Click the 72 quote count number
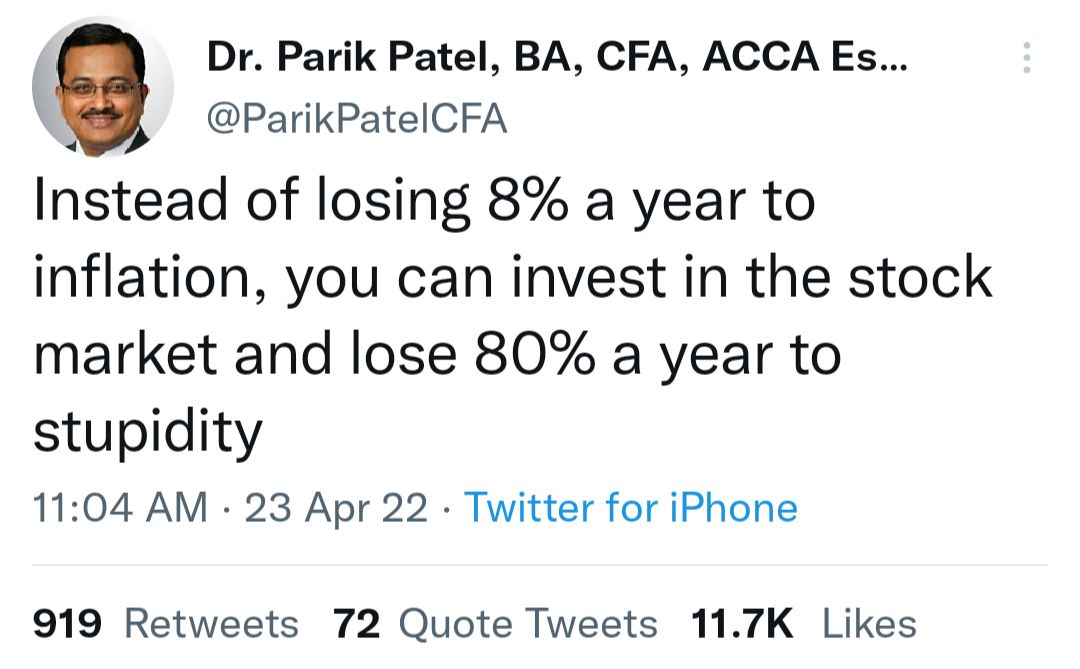1080x669 pixels. (x=356, y=624)
